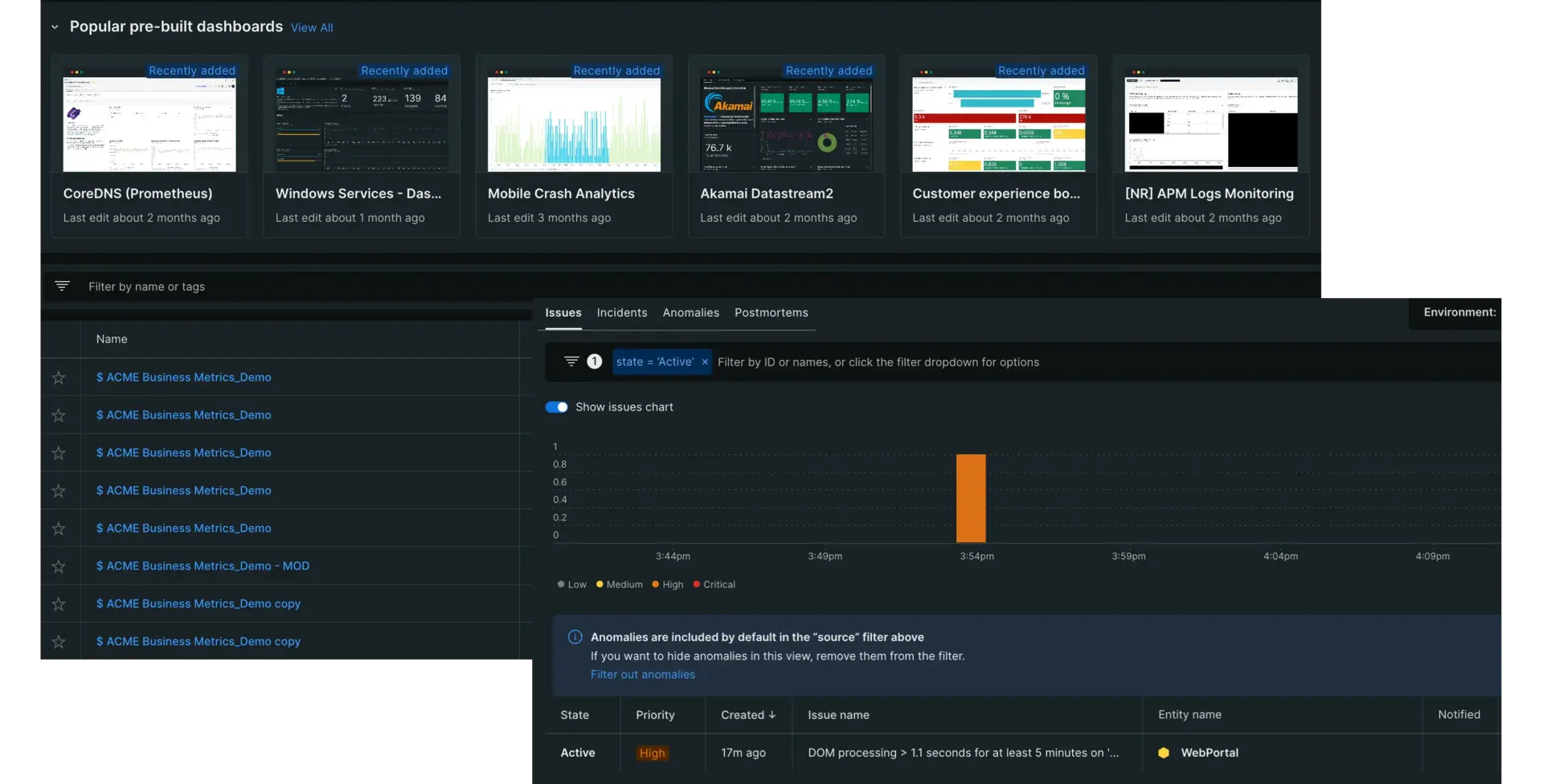Remove the state = 'Active' filter chip
This screenshot has width=1543, height=784.
point(705,362)
